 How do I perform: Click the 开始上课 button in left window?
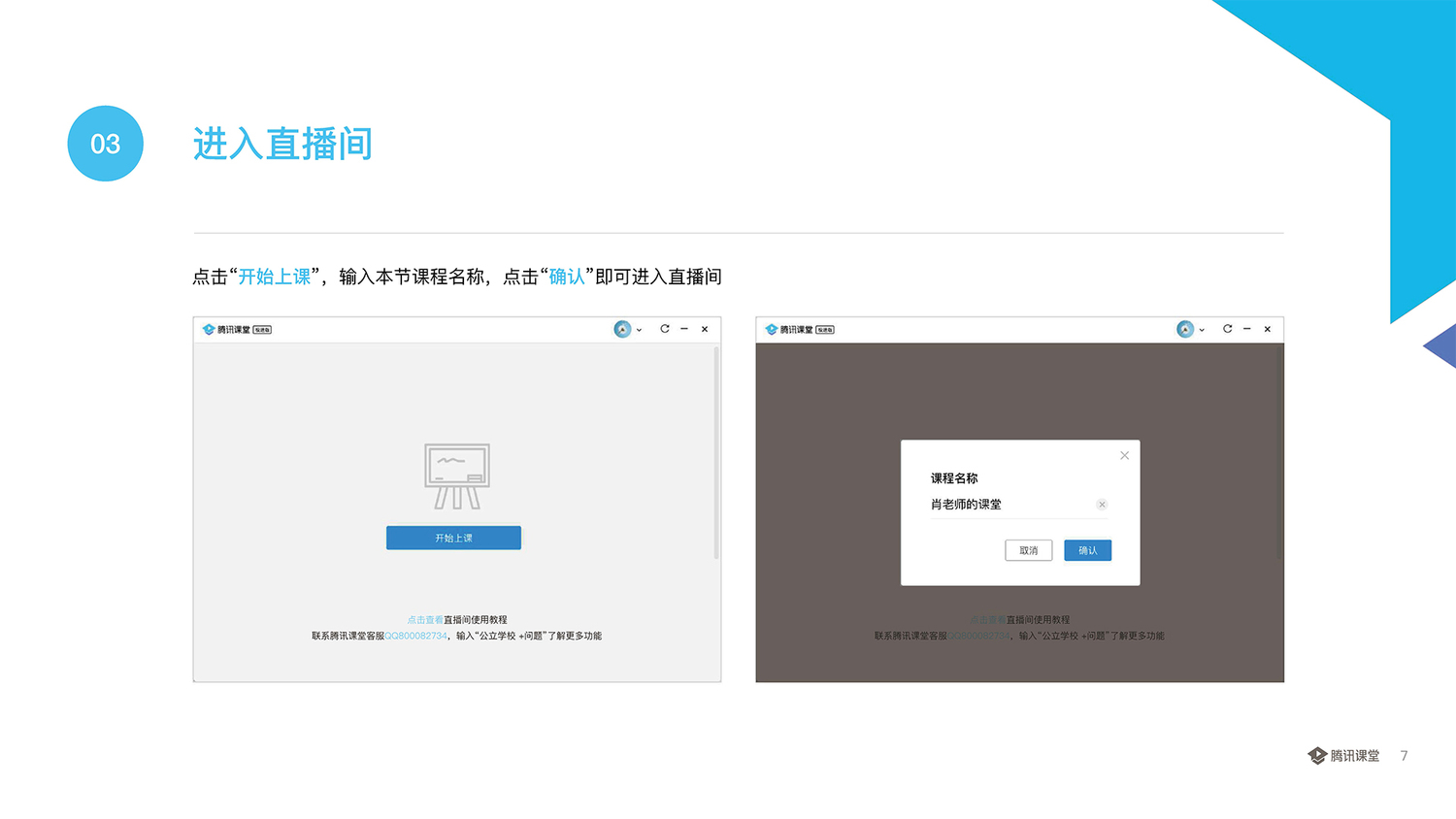point(453,538)
